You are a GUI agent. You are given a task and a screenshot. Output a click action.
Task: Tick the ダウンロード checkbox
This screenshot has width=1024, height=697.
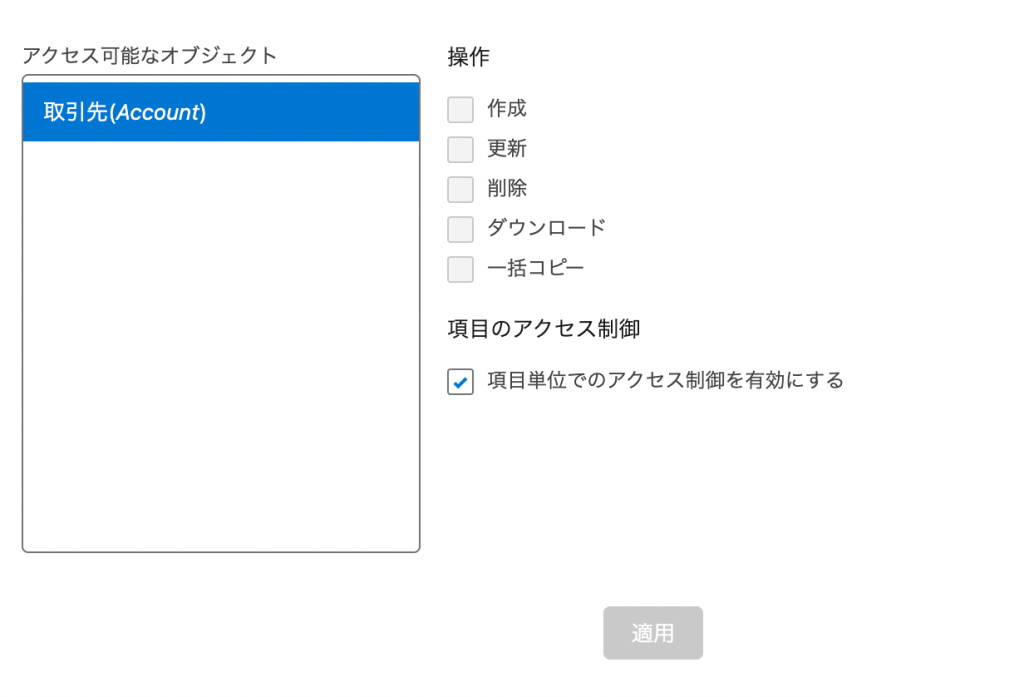[460, 229]
